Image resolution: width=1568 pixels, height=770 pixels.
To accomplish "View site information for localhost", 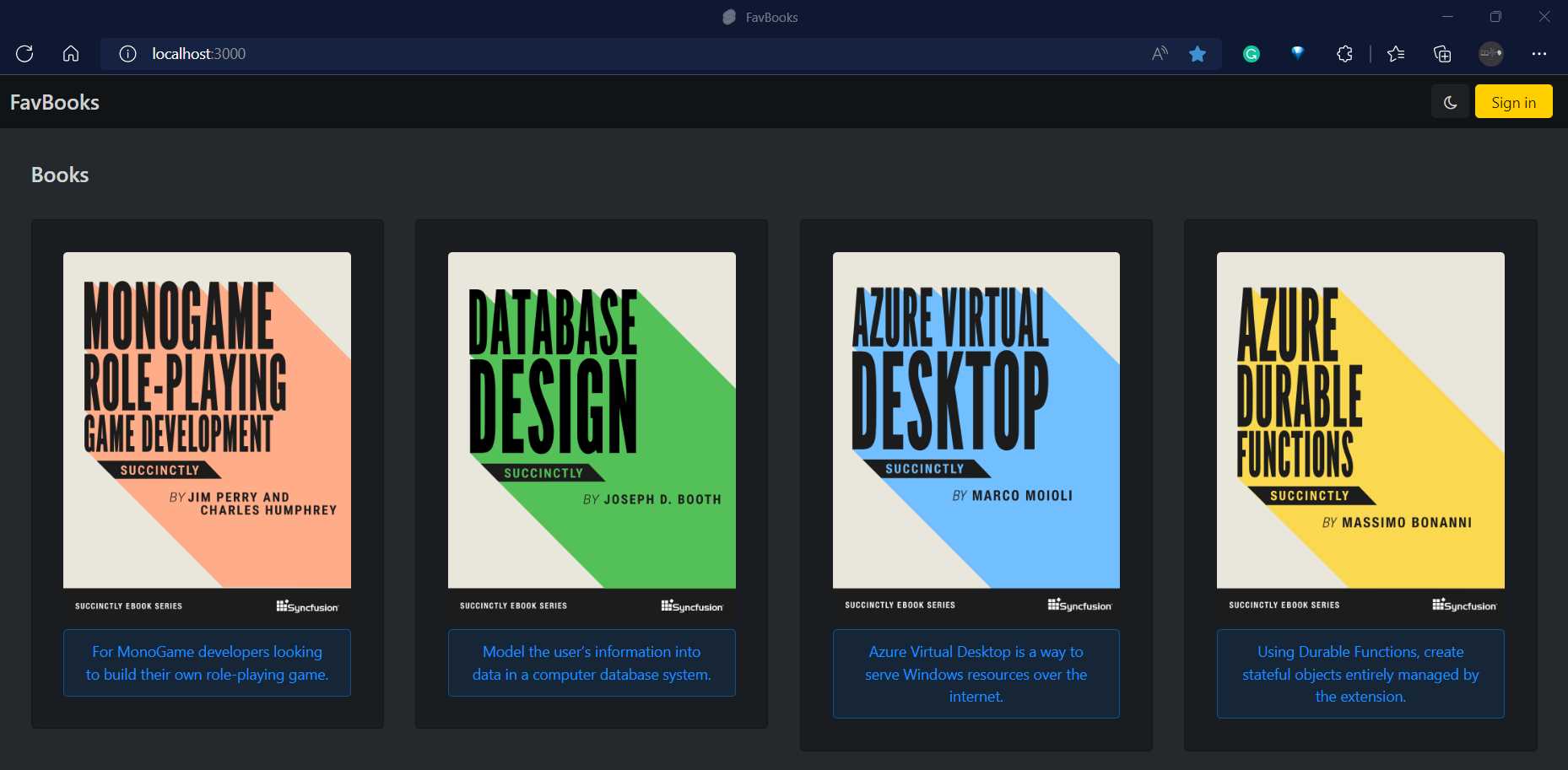I will [127, 54].
